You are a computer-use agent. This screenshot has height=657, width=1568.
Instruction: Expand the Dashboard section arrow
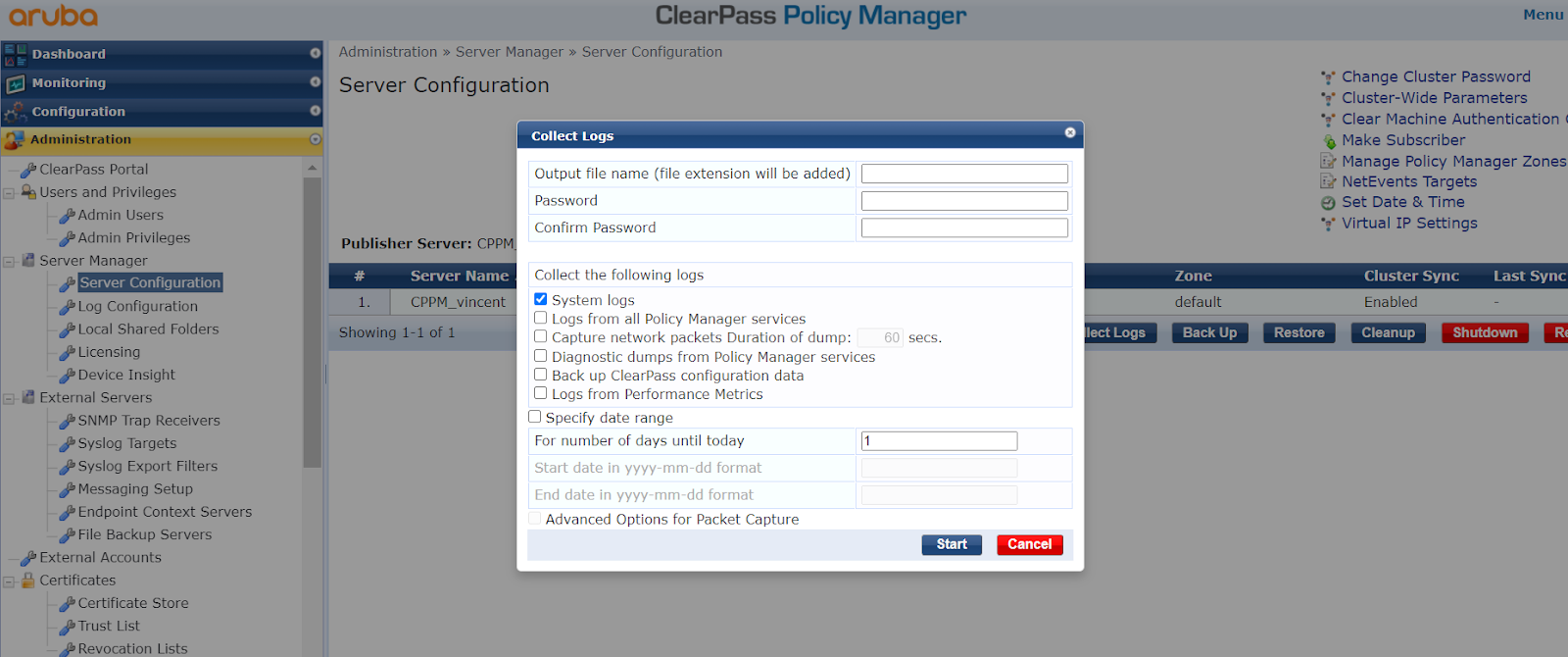pos(316,54)
